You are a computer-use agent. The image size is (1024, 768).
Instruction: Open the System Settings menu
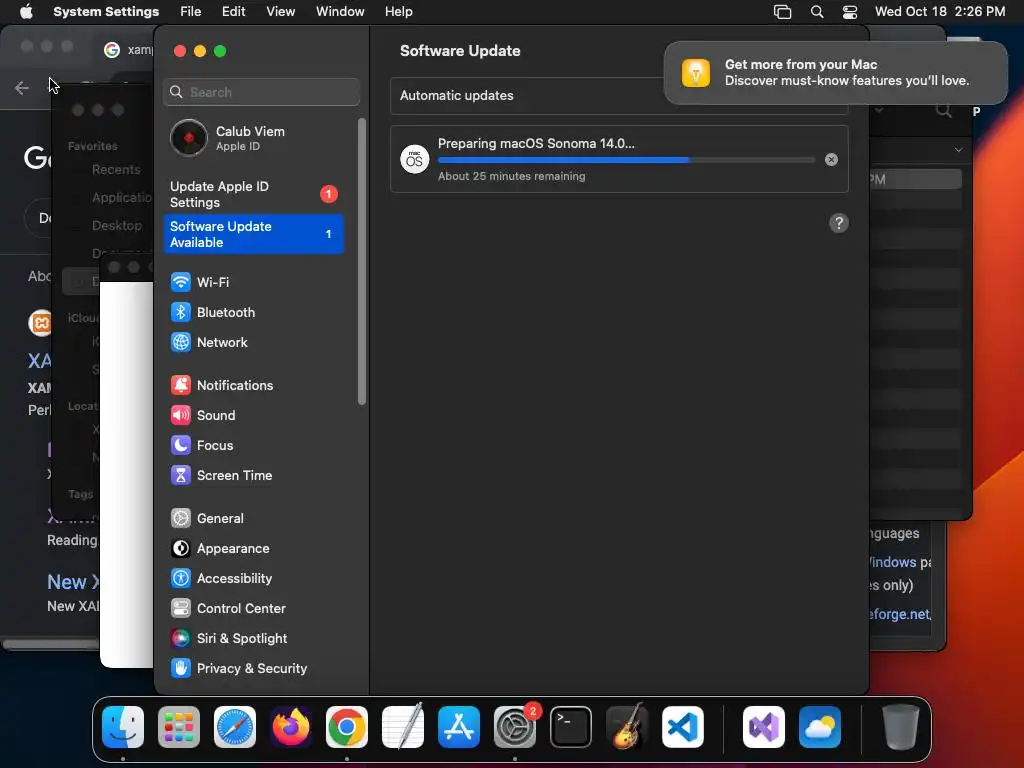[x=106, y=12]
